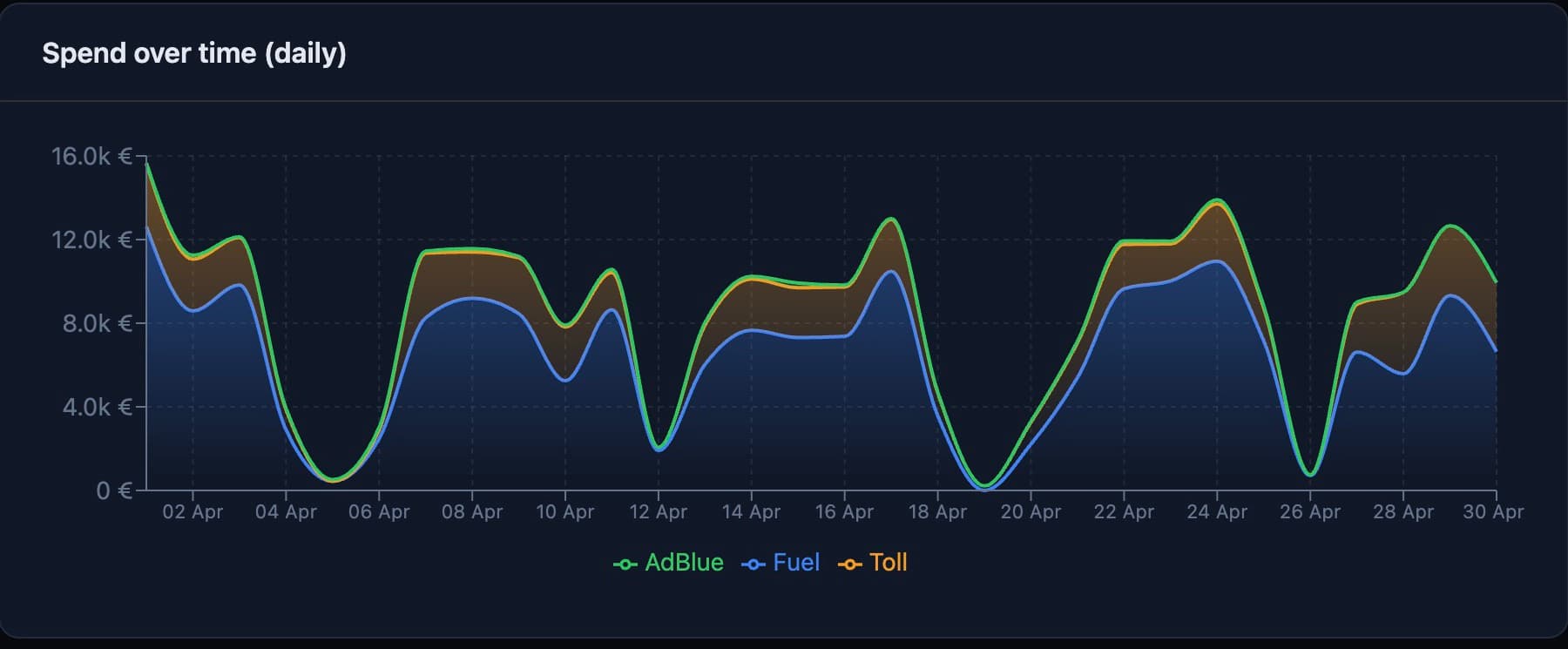Image resolution: width=1568 pixels, height=649 pixels.
Task: Click the total spend peak on 24 Apr
Action: pyautogui.click(x=1217, y=200)
